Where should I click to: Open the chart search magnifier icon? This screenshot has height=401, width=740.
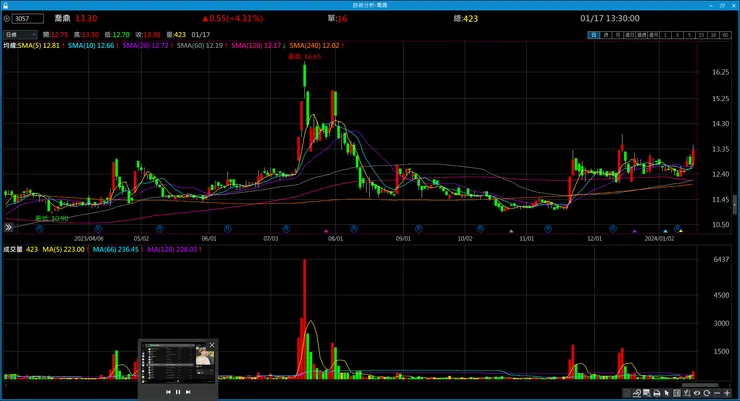[x=647, y=393]
